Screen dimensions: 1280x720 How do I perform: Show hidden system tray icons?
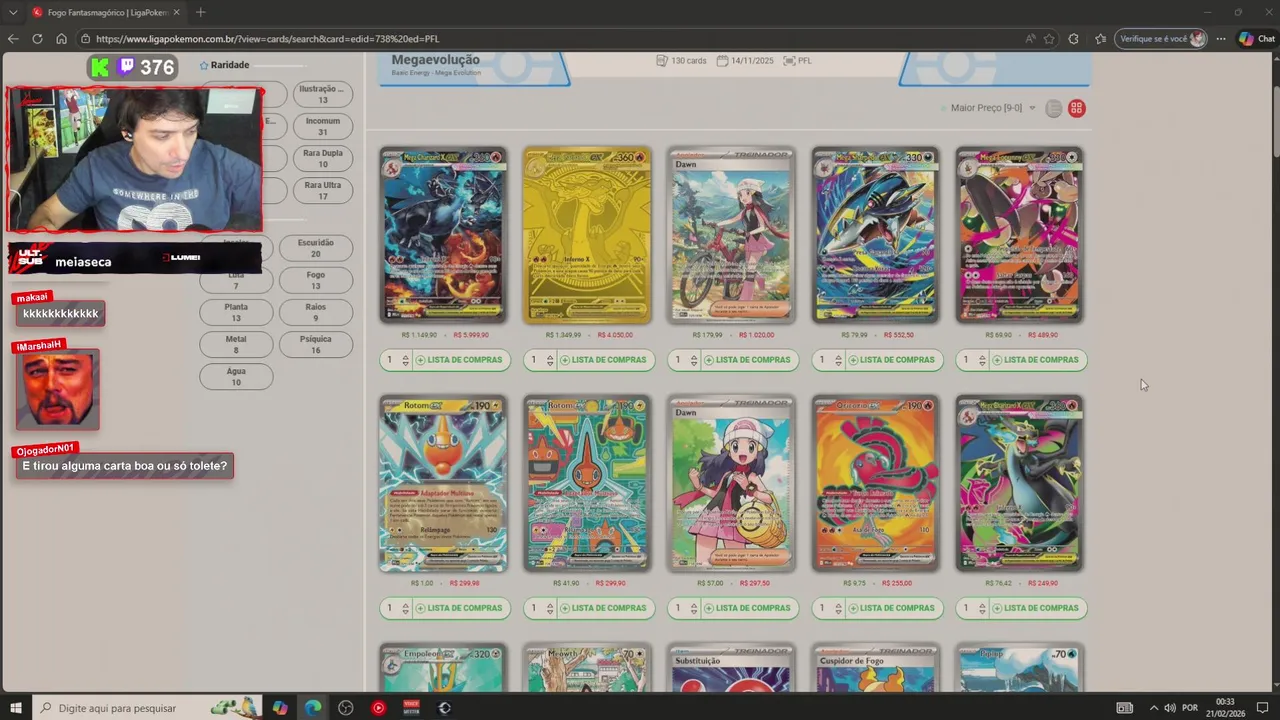[1152, 708]
